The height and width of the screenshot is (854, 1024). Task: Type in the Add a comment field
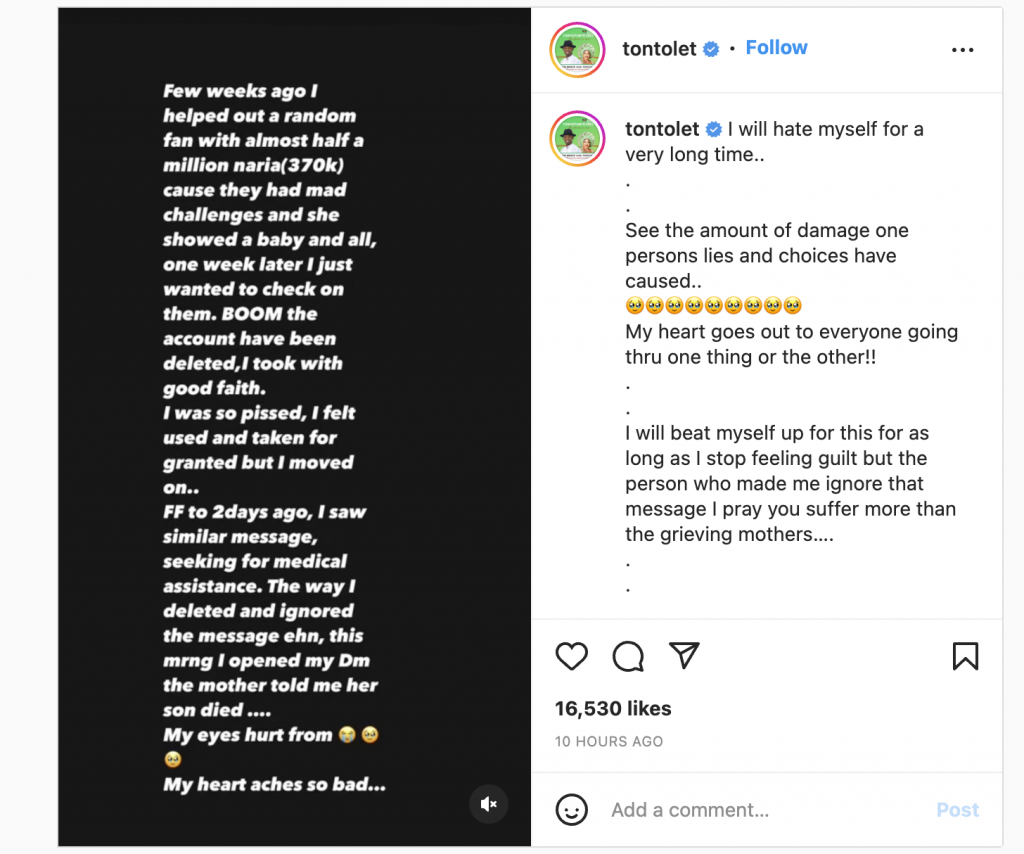click(x=760, y=810)
